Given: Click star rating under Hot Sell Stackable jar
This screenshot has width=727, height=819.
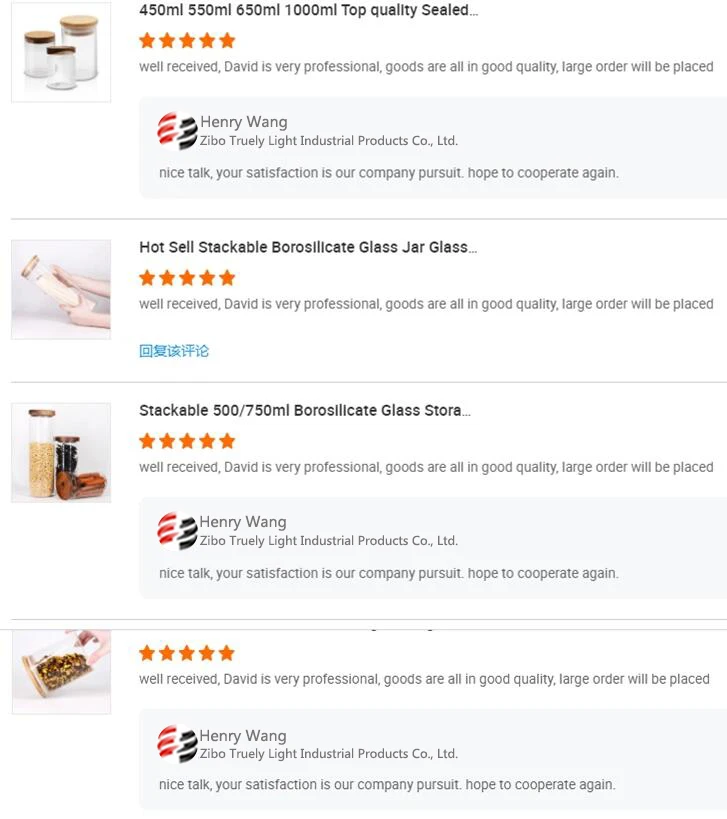Looking at the screenshot, I should [187, 278].
